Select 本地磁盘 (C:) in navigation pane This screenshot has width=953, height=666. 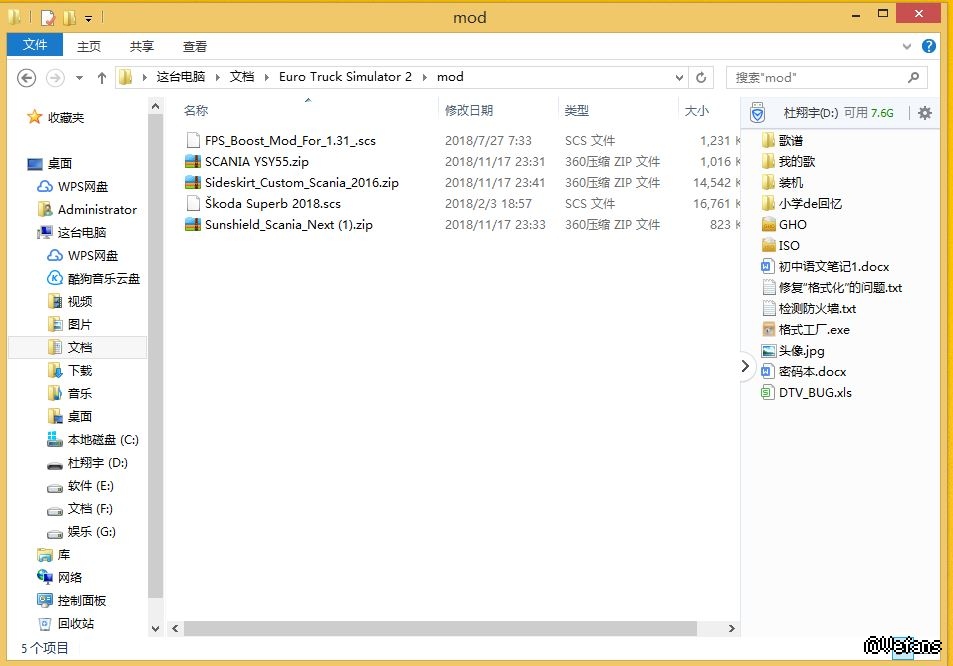coord(102,440)
